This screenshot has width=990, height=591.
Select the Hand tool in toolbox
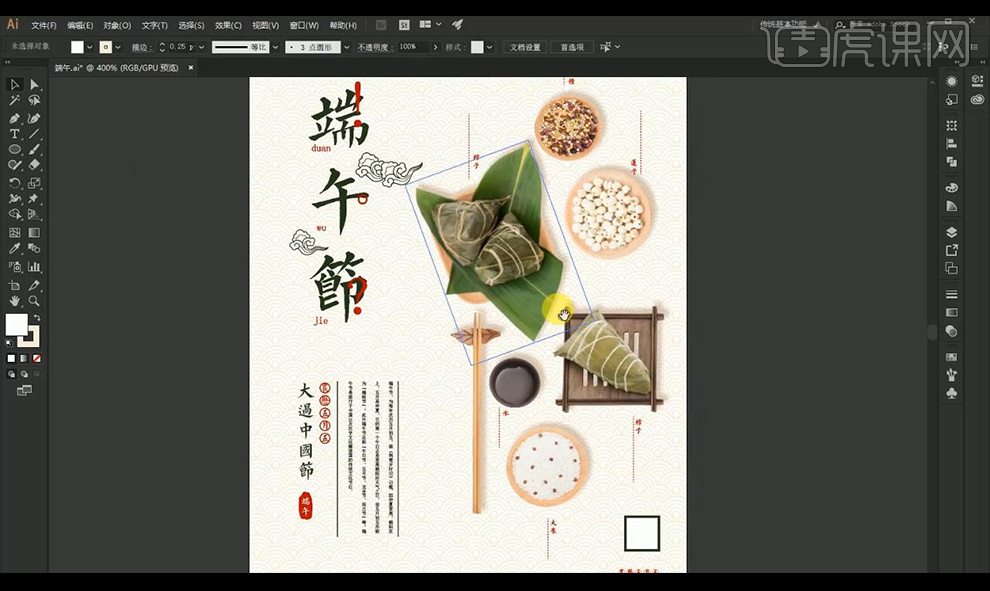point(15,300)
